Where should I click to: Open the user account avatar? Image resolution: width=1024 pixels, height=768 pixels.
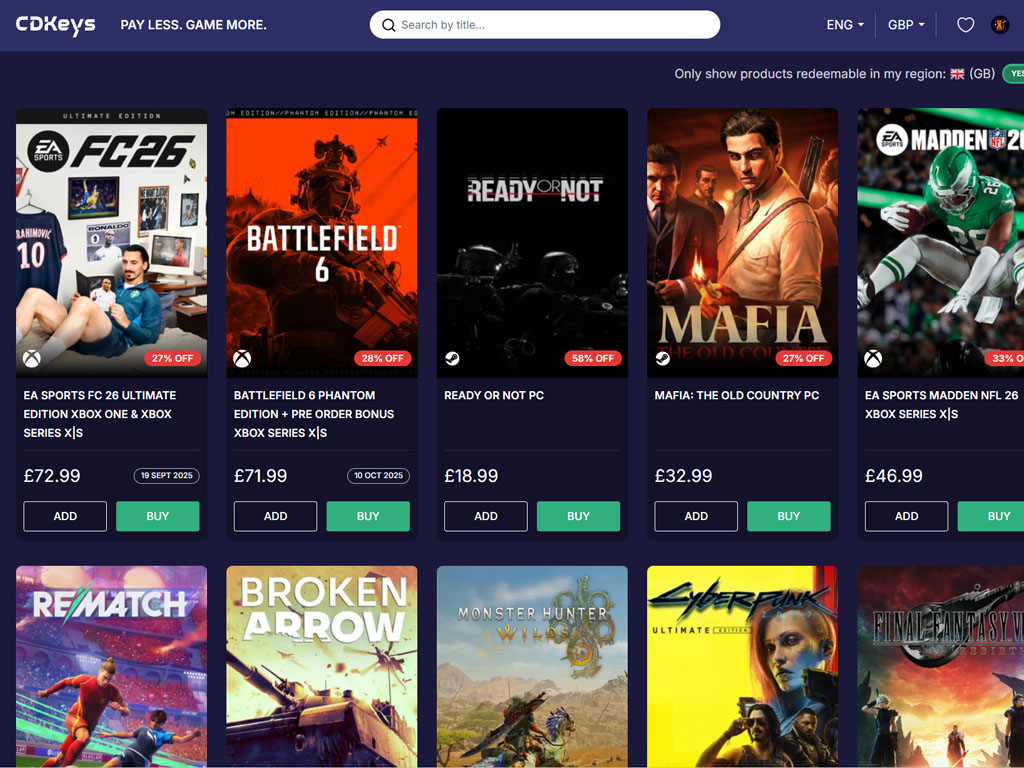[1000, 25]
